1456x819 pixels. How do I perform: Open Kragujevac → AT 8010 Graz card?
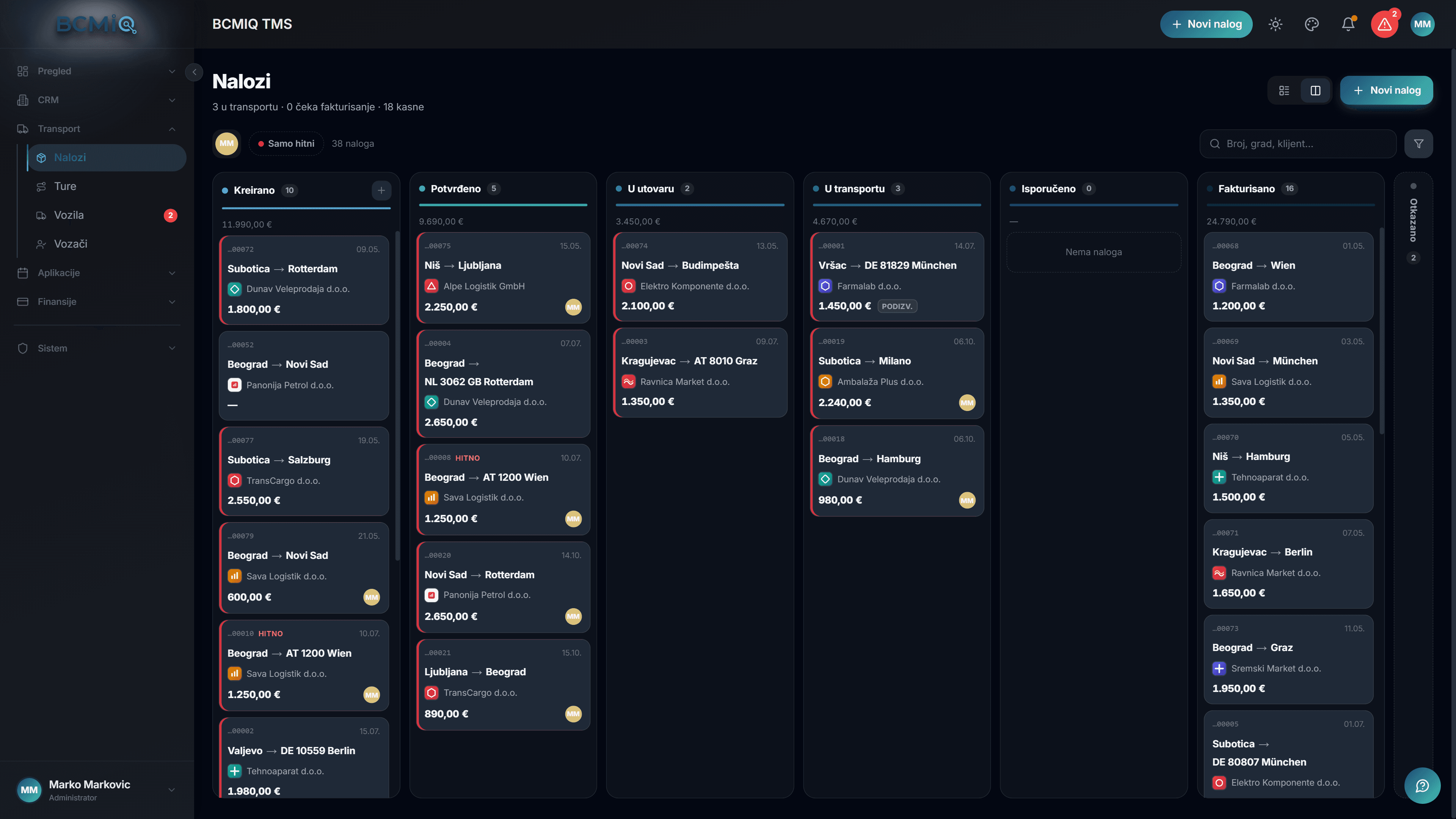pos(700,372)
